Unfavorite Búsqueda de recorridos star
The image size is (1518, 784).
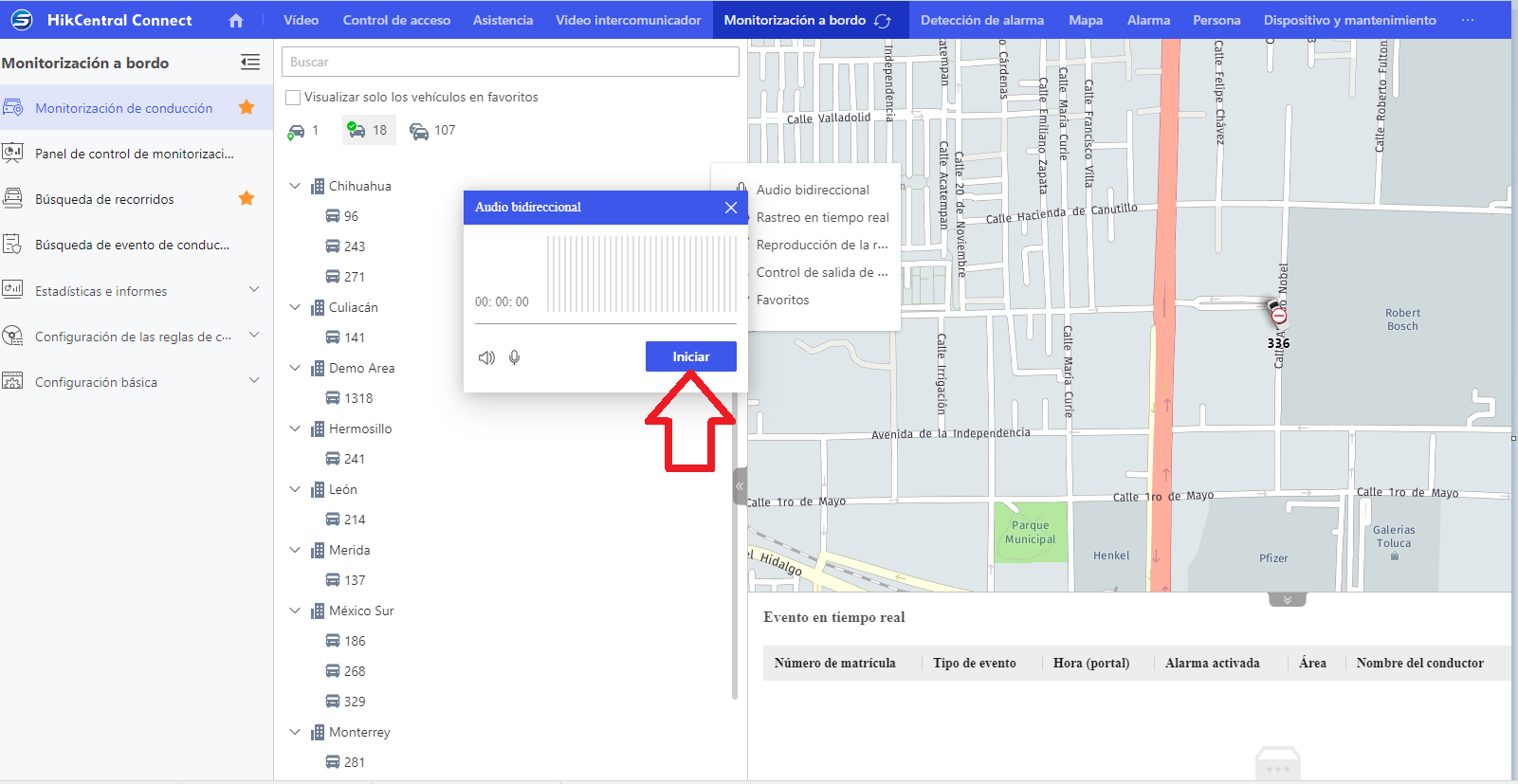click(x=247, y=198)
